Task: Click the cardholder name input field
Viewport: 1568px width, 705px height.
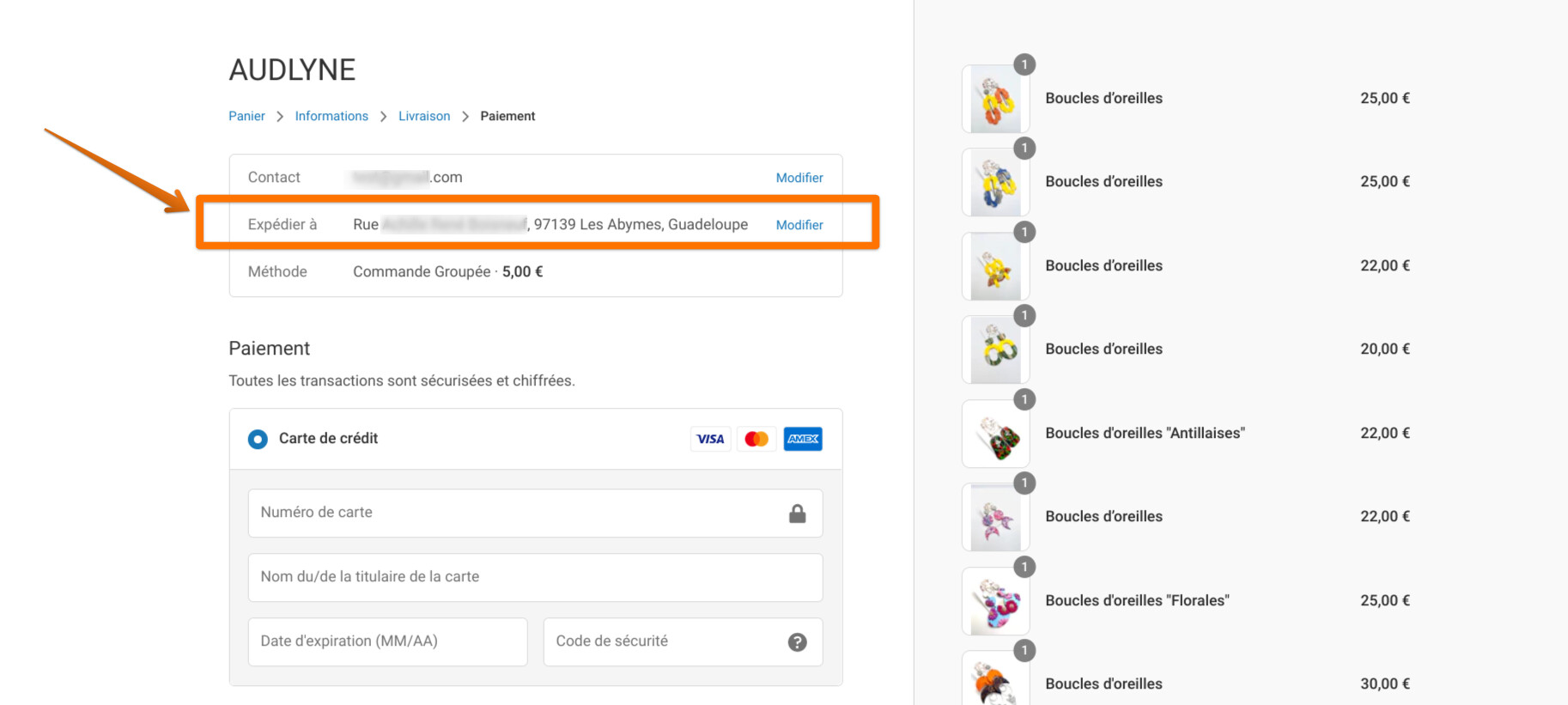Action: pyautogui.click(x=535, y=577)
